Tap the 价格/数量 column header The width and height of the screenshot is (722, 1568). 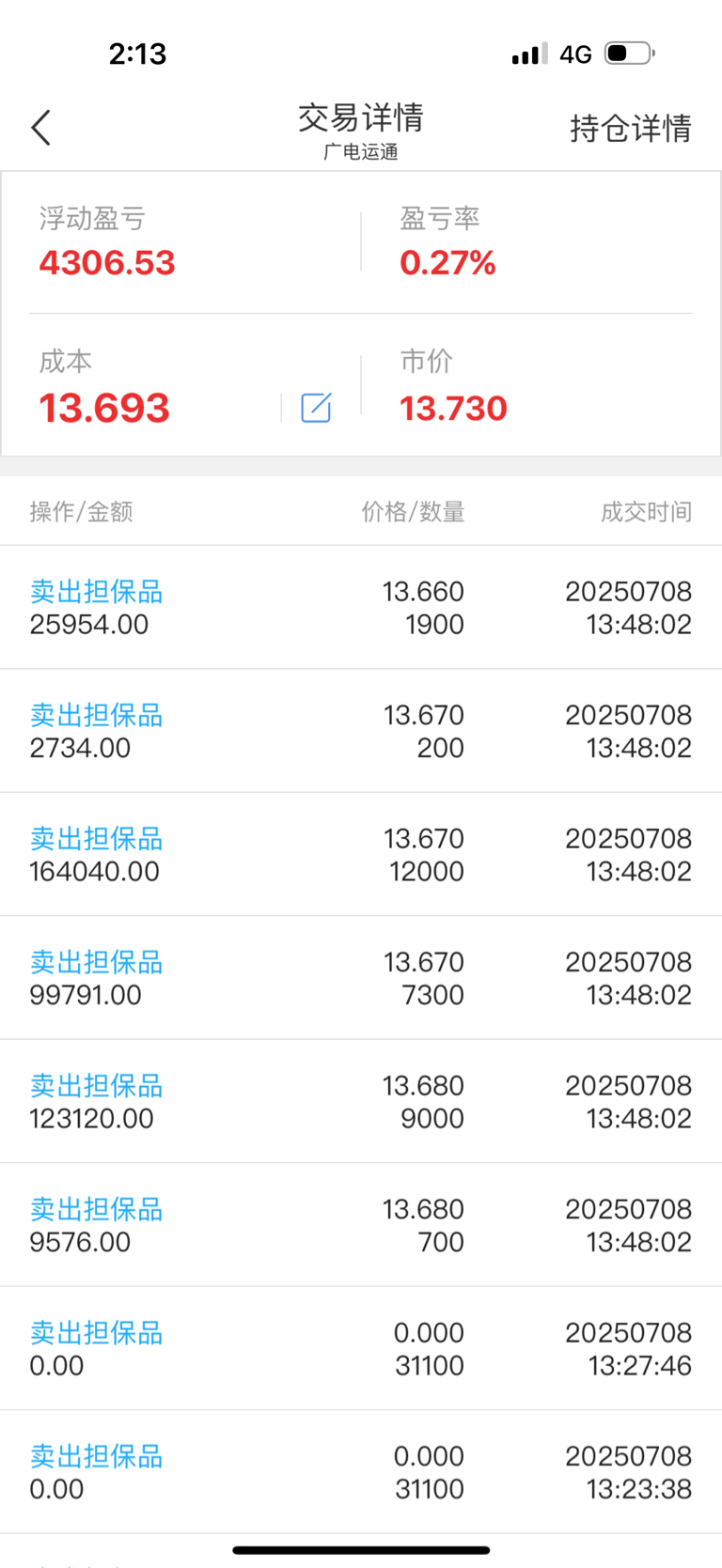pos(413,512)
